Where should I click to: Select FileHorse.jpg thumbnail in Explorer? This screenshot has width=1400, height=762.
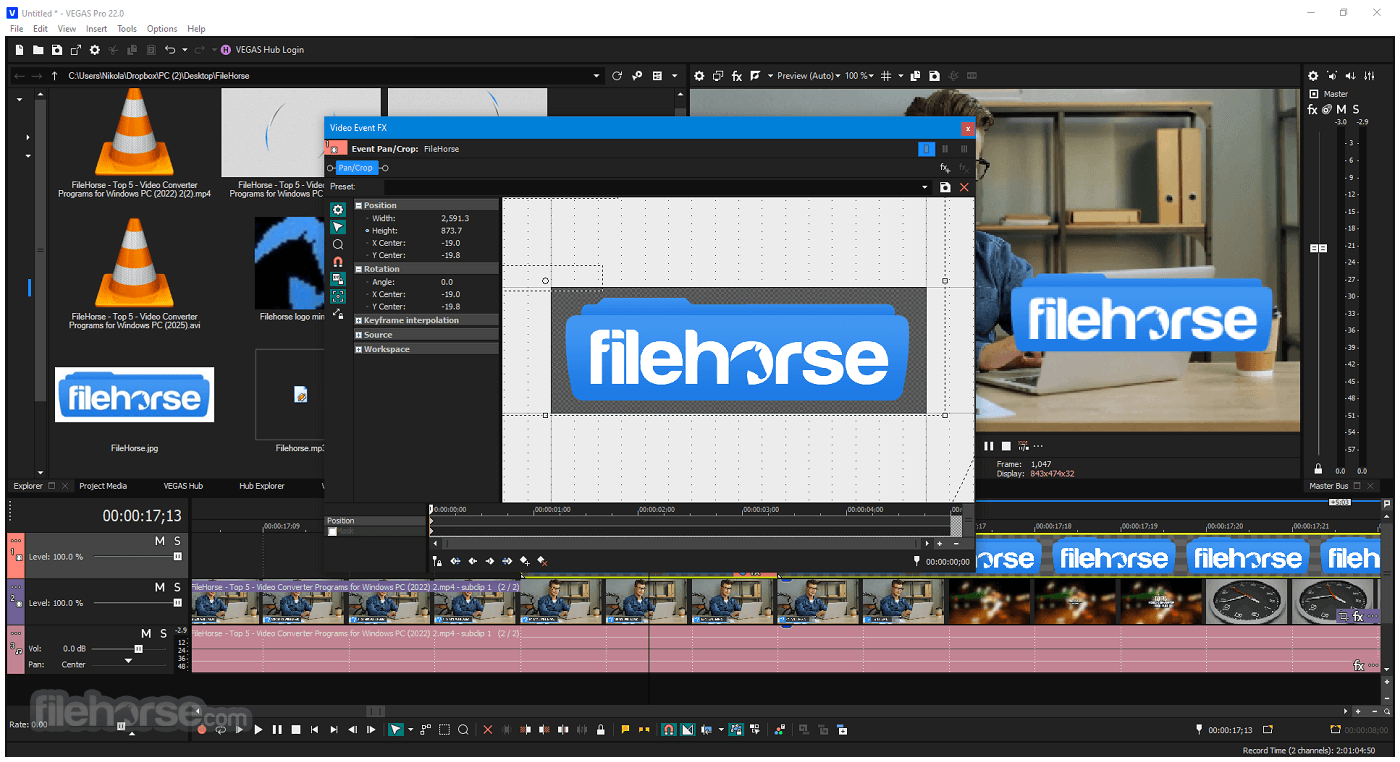134,395
